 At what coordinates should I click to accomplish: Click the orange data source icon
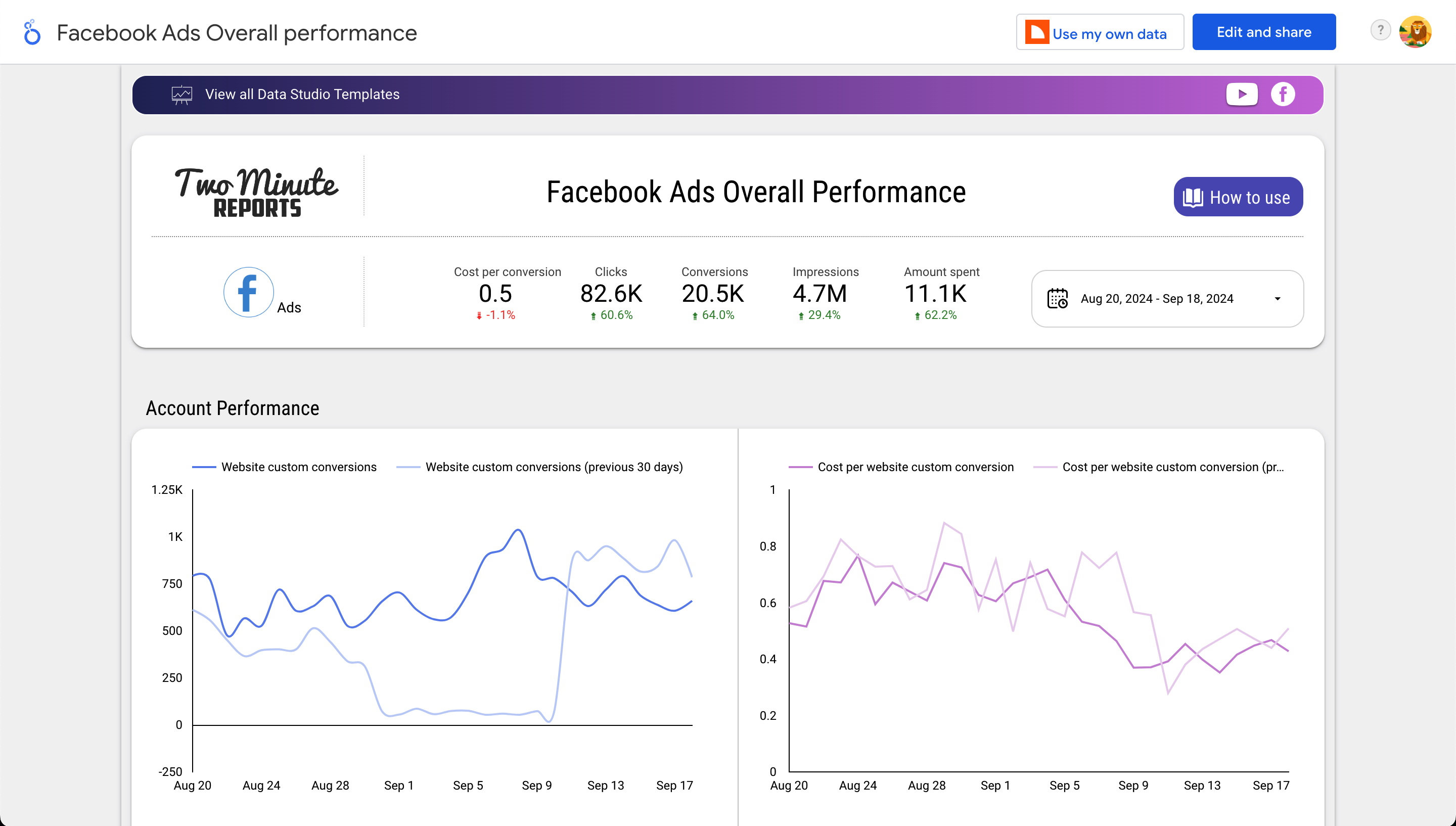(x=1036, y=32)
